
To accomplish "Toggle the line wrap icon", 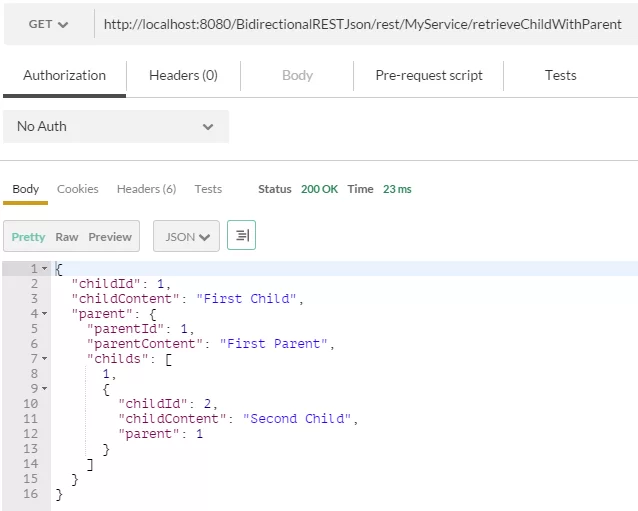I will [x=241, y=235].
